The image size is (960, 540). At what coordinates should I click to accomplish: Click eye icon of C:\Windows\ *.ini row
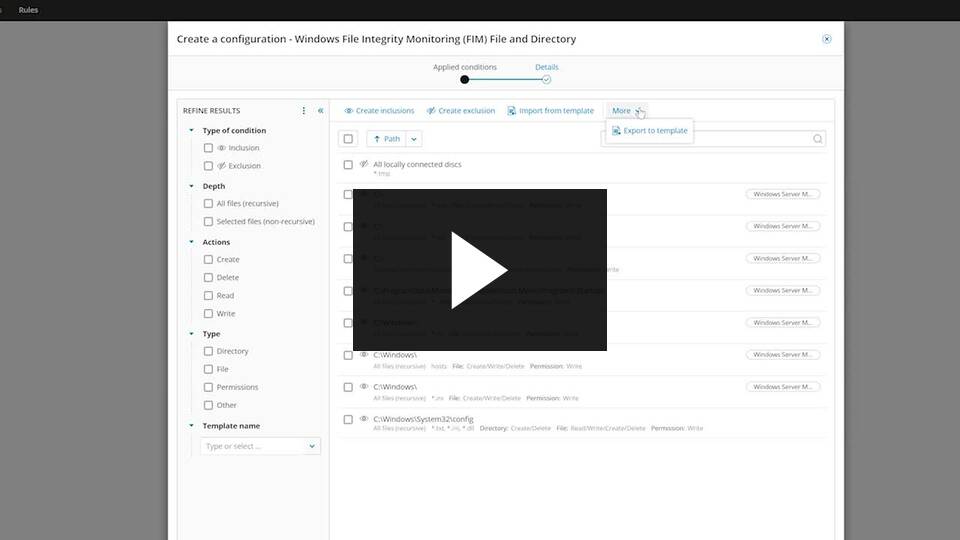[364, 386]
